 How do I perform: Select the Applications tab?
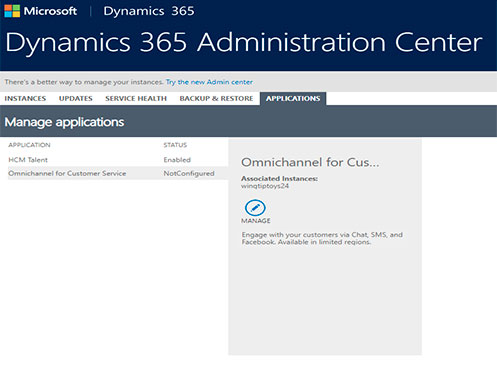[293, 99]
